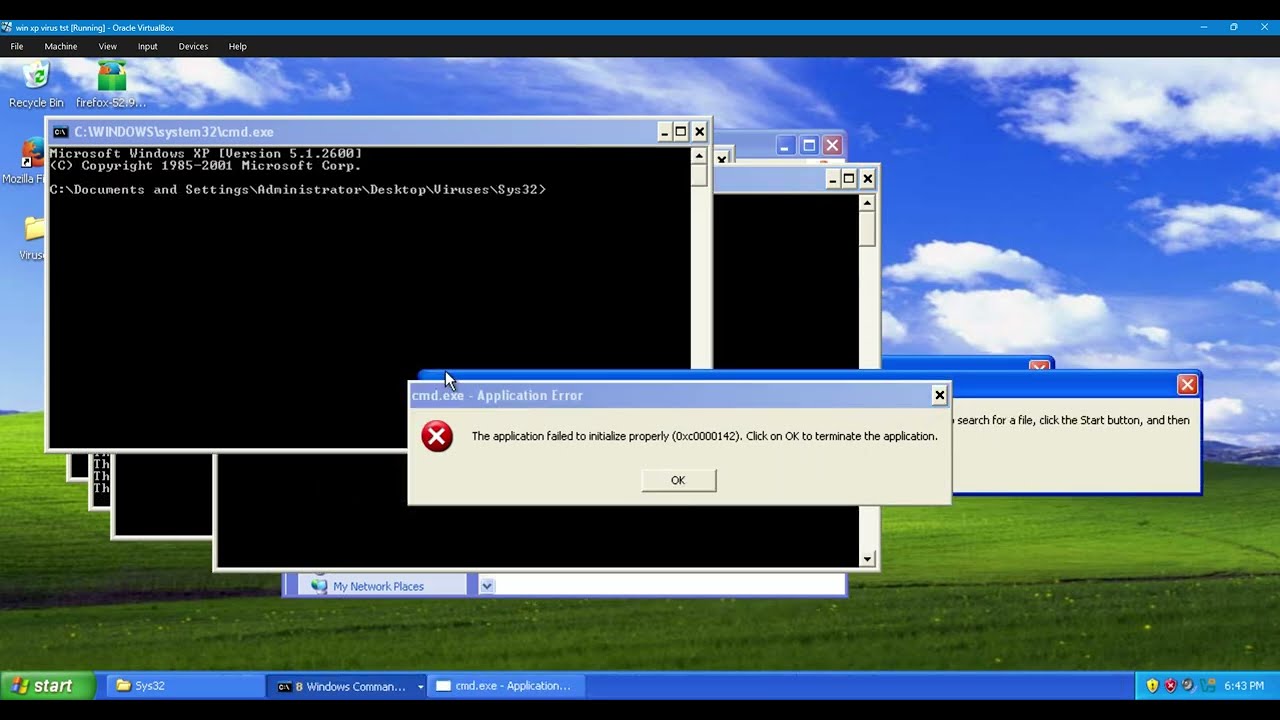Image resolution: width=1280 pixels, height=720 pixels.
Task: Click the VirtualBox window title icon
Action: coord(8,27)
